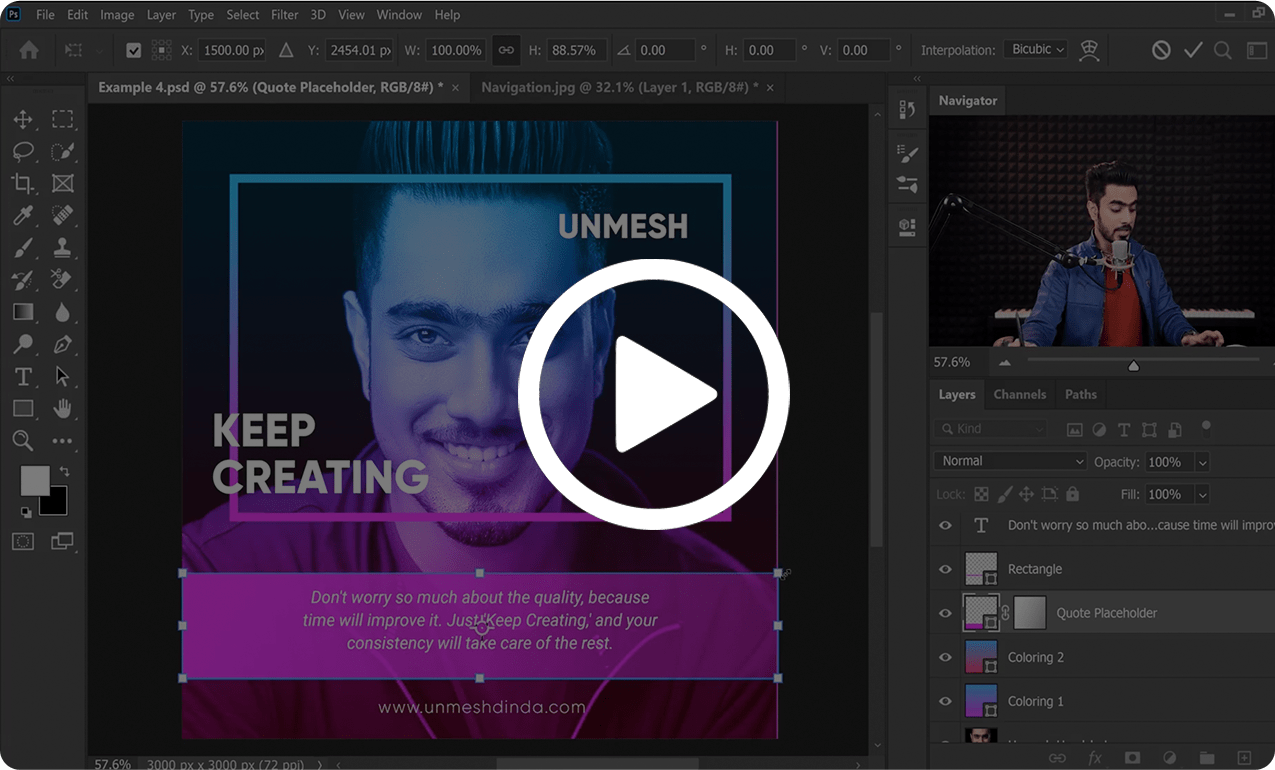
Task: Switch to the Channels tab
Action: click(1019, 394)
